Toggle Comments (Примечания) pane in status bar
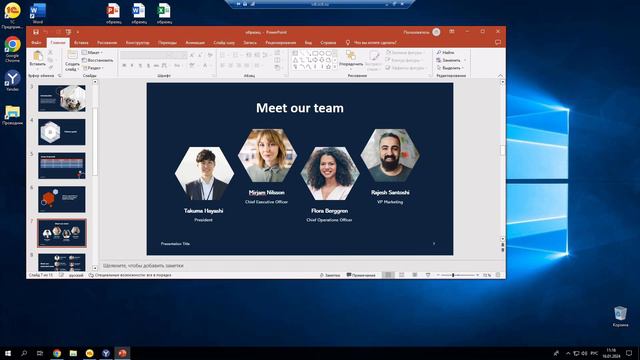Viewport: 640px width, 360px height. coord(361,275)
